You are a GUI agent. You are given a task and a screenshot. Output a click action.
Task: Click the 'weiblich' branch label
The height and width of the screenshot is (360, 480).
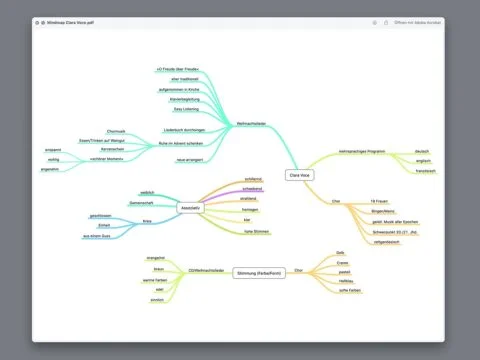147,193
